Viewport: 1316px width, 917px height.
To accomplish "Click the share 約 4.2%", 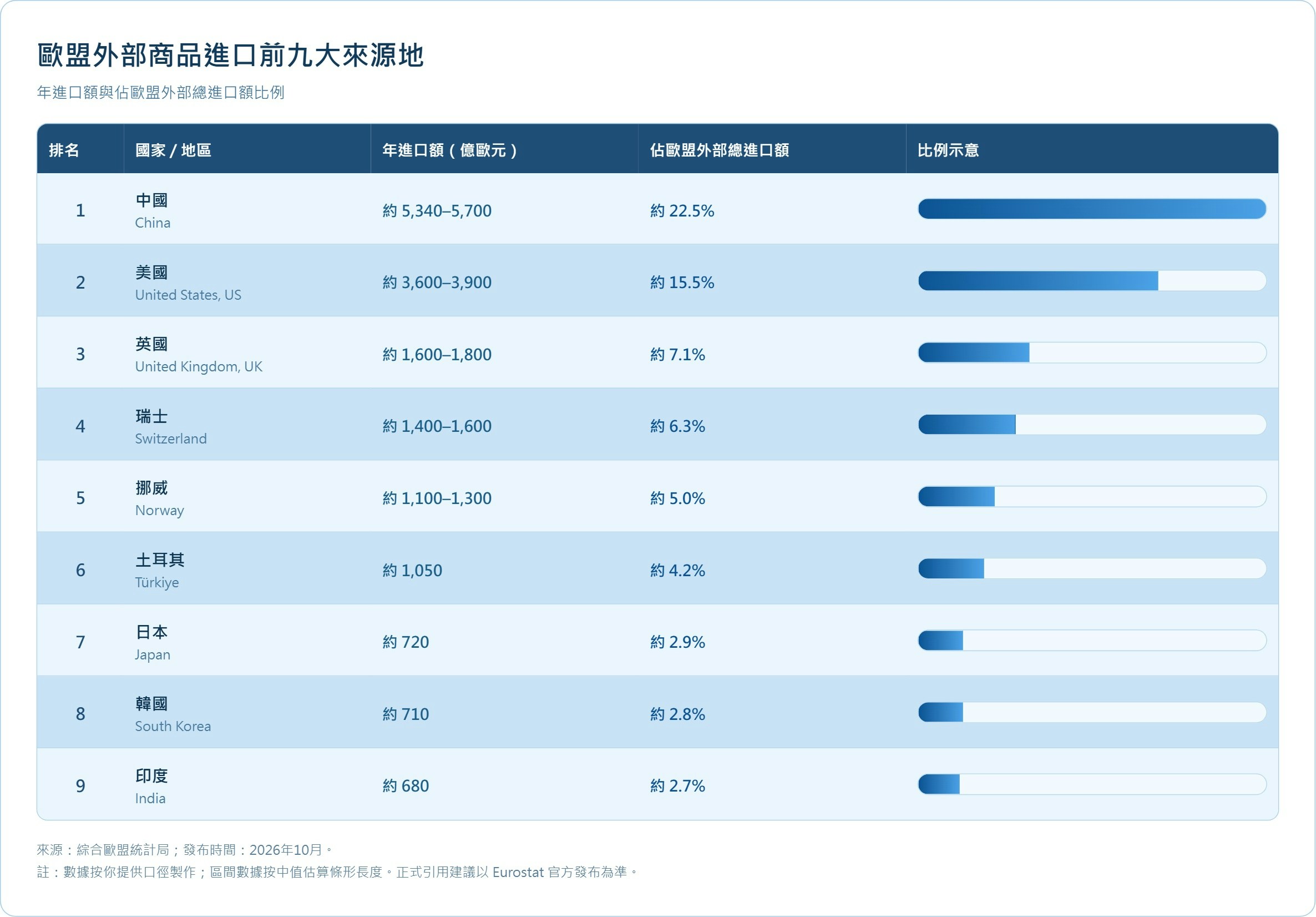I will (677, 570).
